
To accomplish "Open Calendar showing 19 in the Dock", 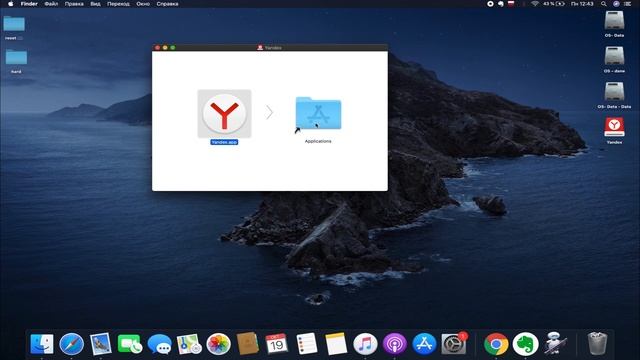I will click(277, 344).
